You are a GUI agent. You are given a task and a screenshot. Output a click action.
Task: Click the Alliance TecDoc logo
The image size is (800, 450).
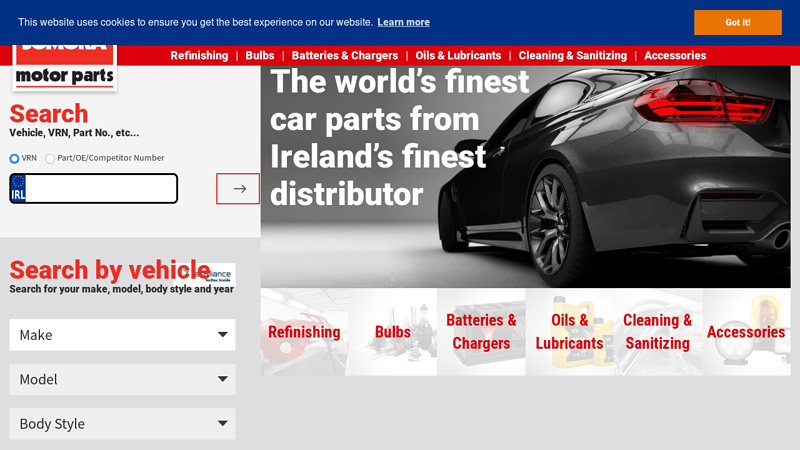(204, 274)
